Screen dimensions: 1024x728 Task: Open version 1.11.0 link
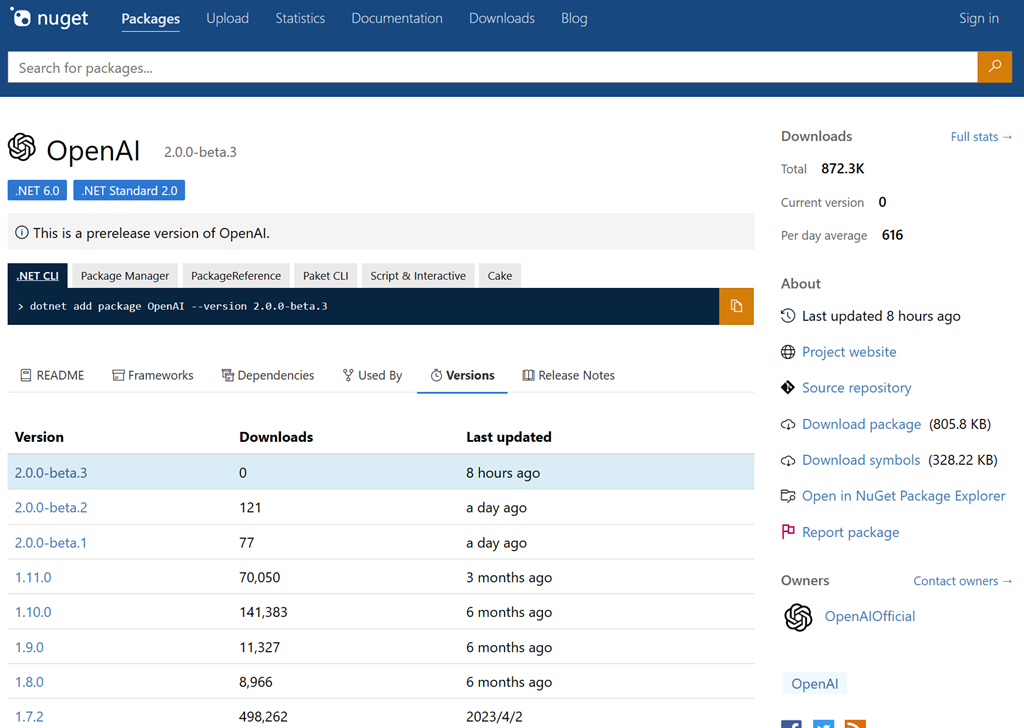click(x=33, y=577)
